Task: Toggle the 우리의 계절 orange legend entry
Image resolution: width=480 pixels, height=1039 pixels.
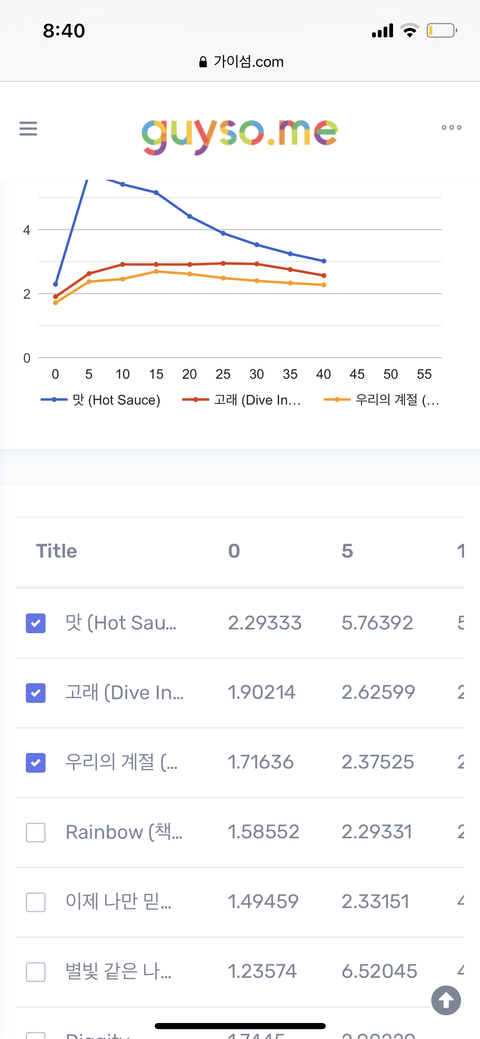Action: click(x=381, y=400)
